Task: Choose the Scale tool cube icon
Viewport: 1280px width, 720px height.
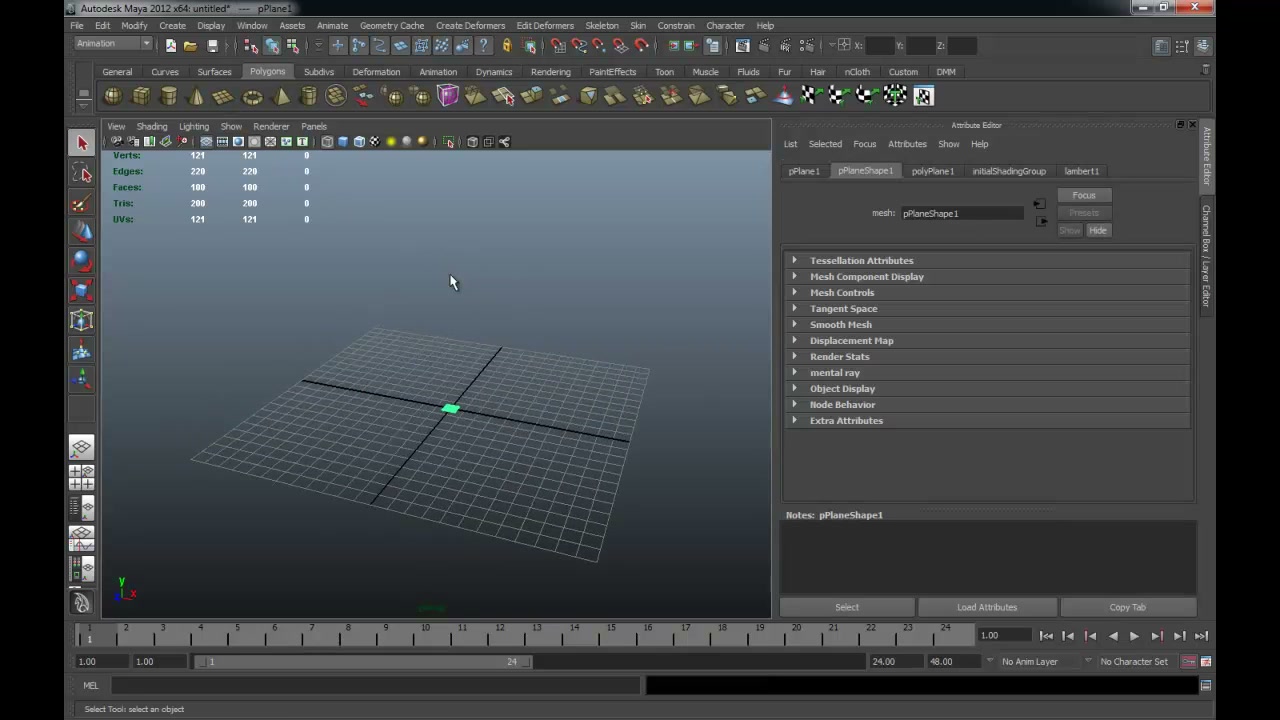Action: 82,291
